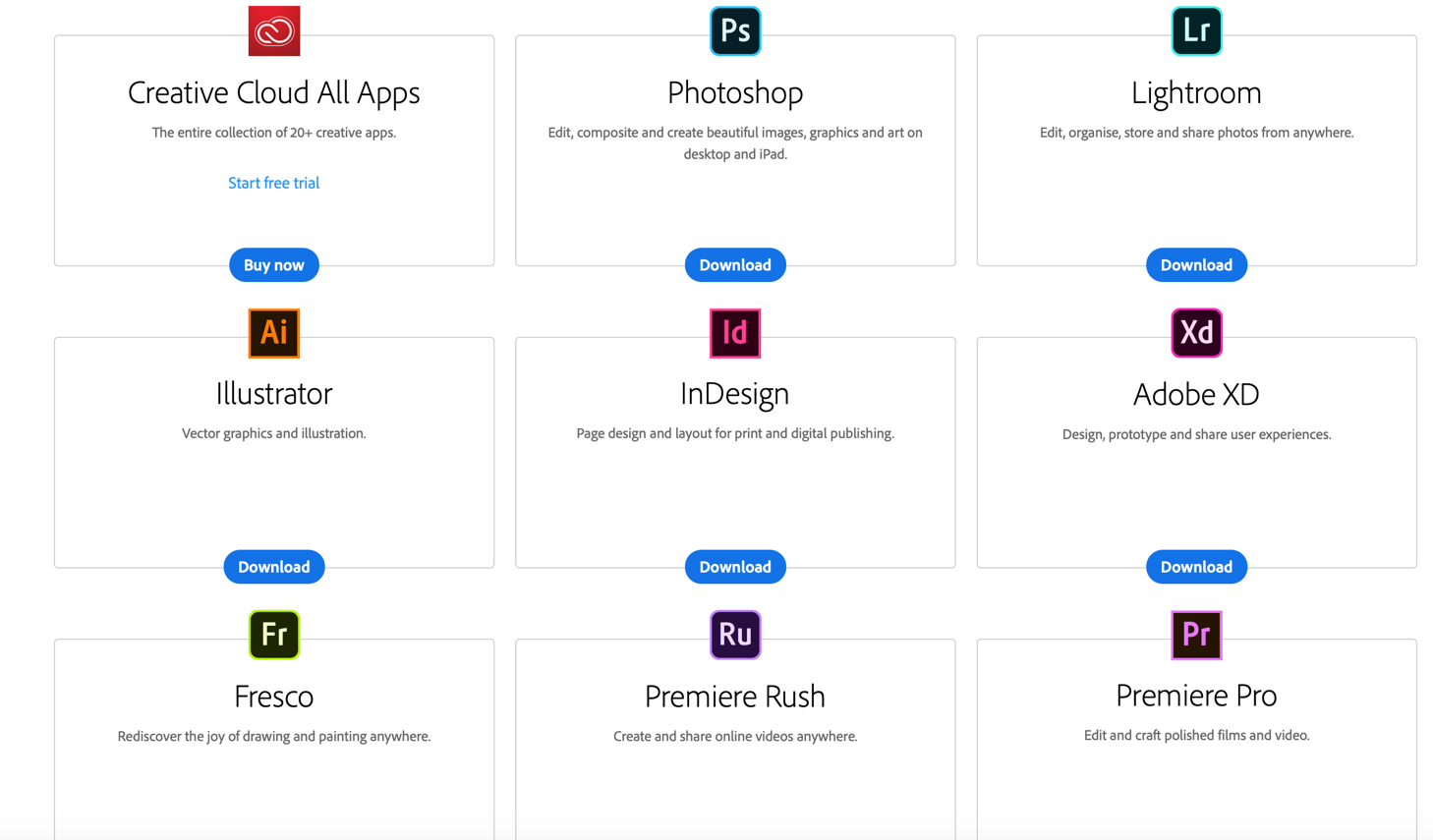The image size is (1433, 840).
Task: Click 'The entire collection of 20+ creative apps.' text
Action: click(274, 133)
